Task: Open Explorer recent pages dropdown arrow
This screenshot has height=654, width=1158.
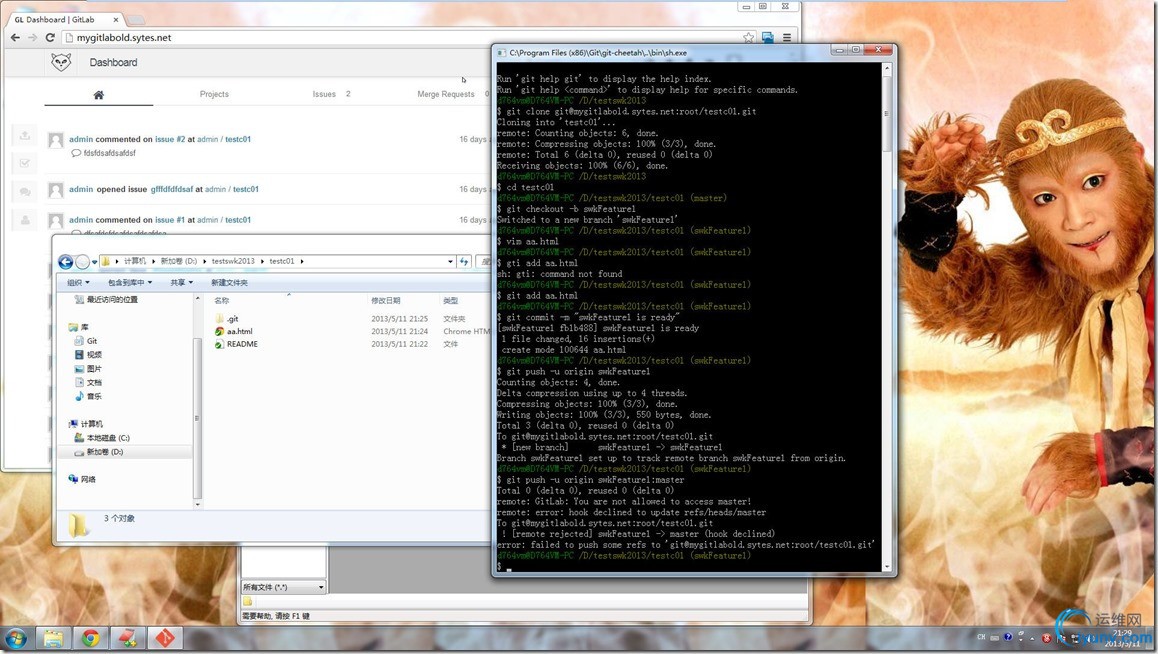Action: (95, 262)
